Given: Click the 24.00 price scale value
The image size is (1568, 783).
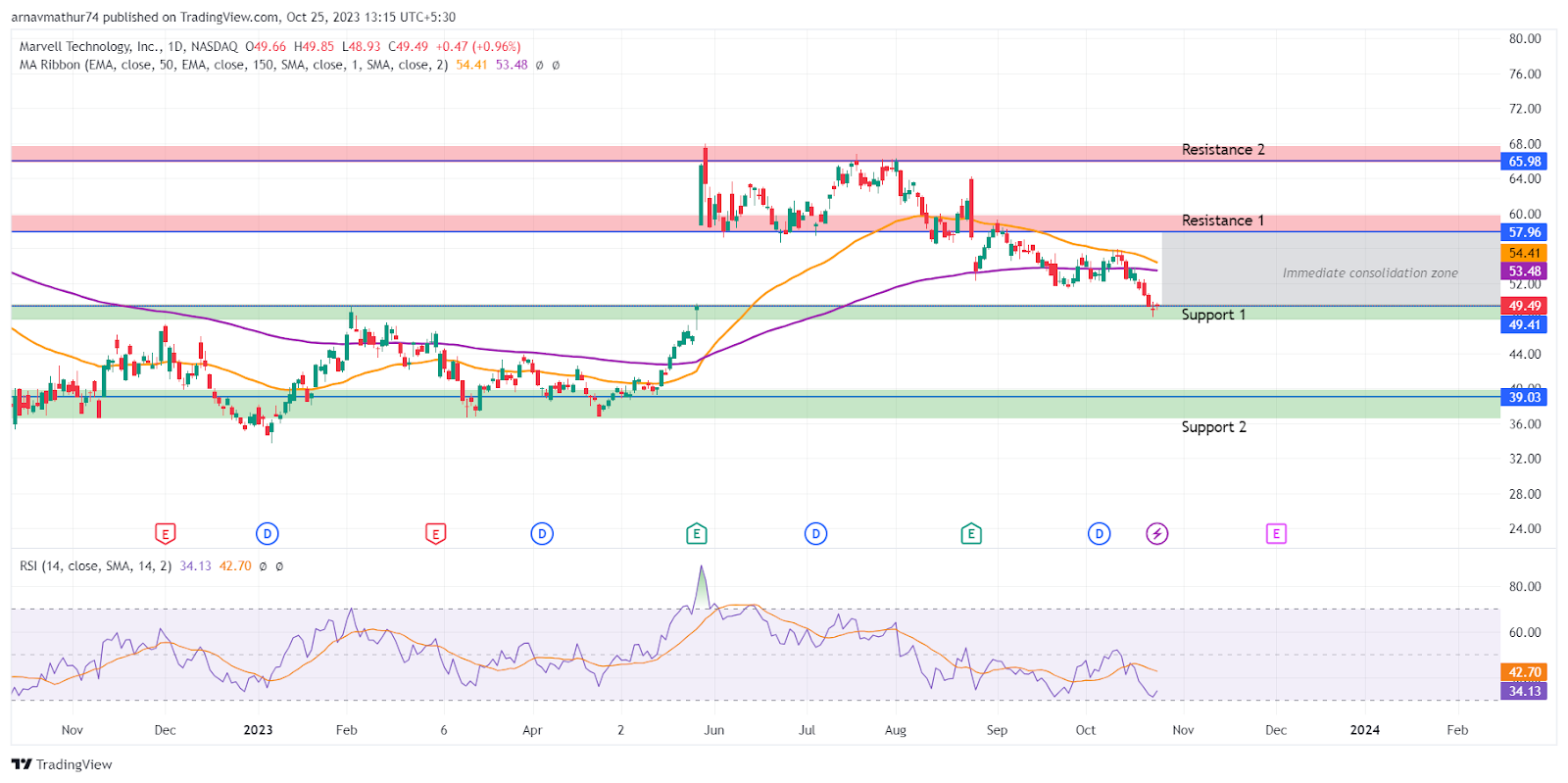Looking at the screenshot, I should tap(1525, 529).
